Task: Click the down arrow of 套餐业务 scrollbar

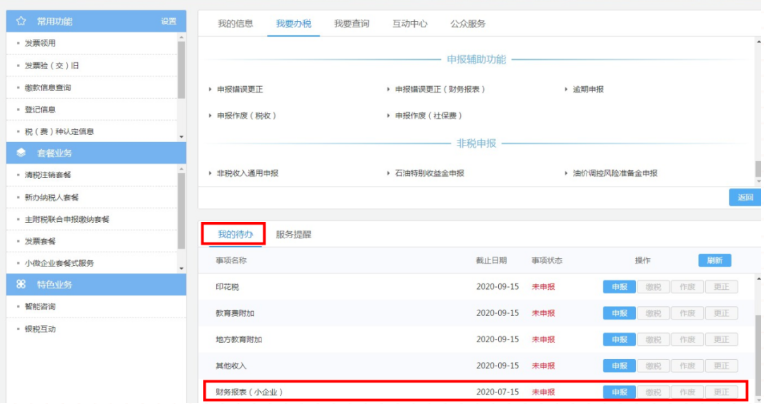Action: click(181, 269)
